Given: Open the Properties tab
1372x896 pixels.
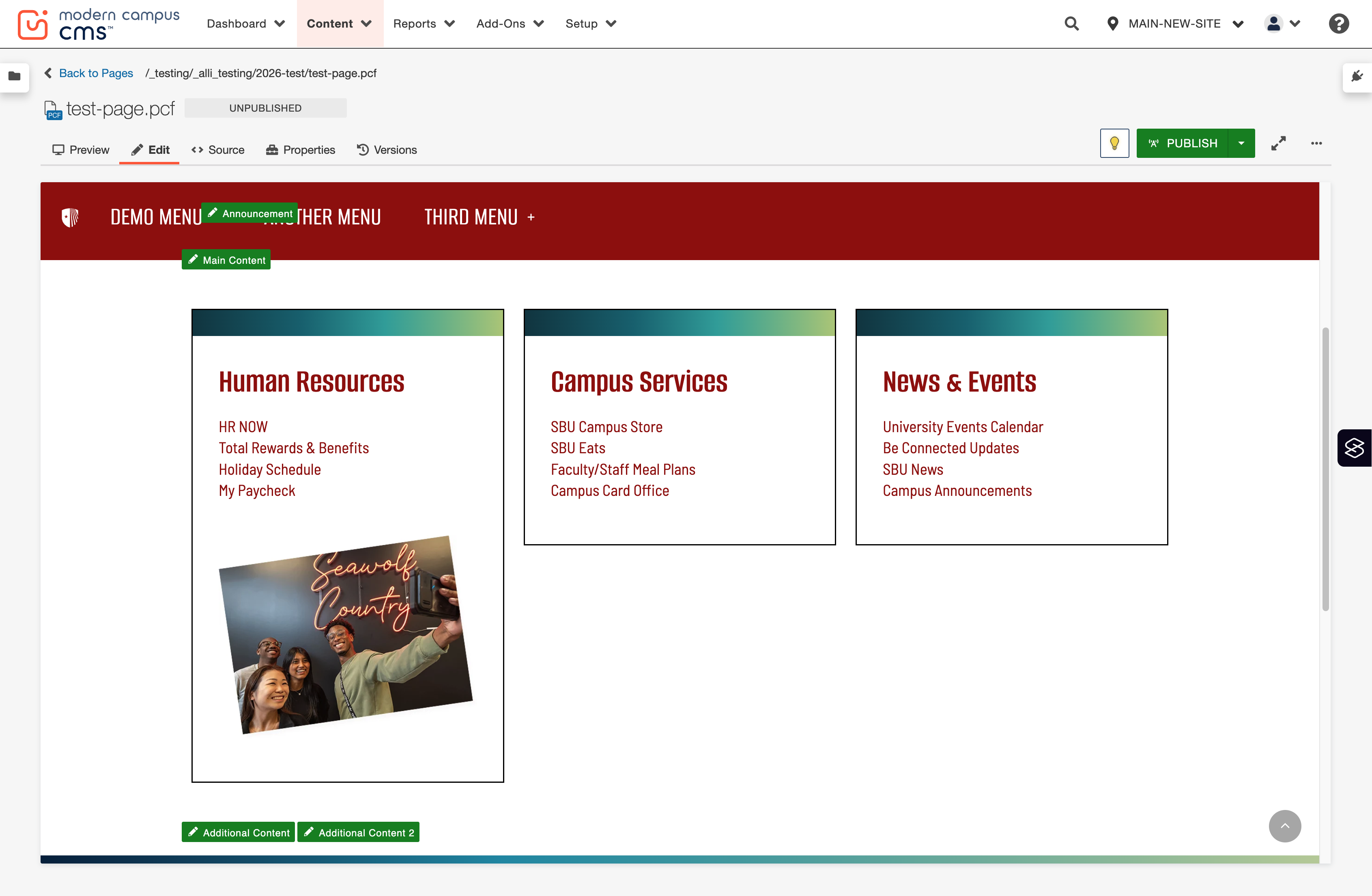Looking at the screenshot, I should click(300, 150).
